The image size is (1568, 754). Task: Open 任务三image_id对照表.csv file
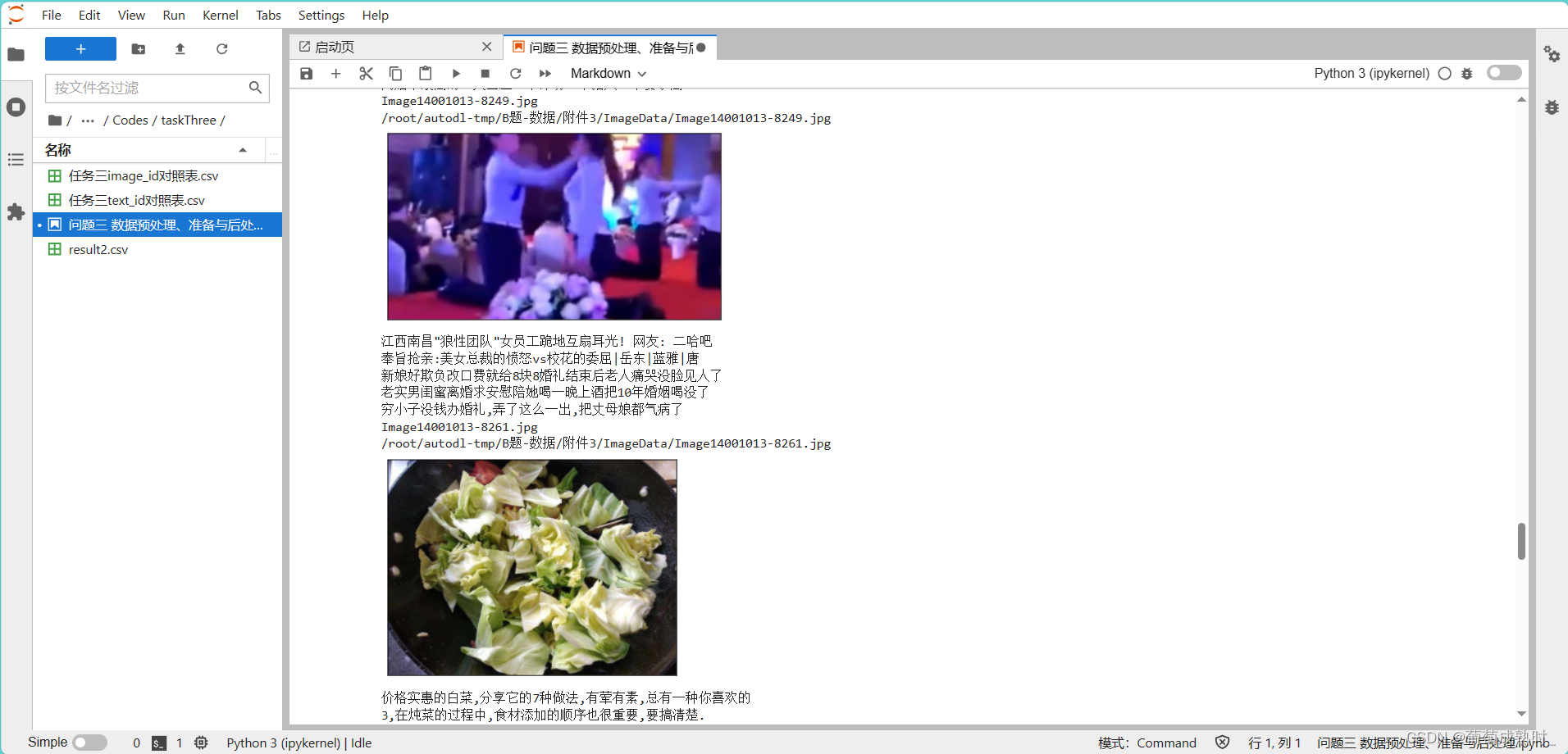coord(157,176)
